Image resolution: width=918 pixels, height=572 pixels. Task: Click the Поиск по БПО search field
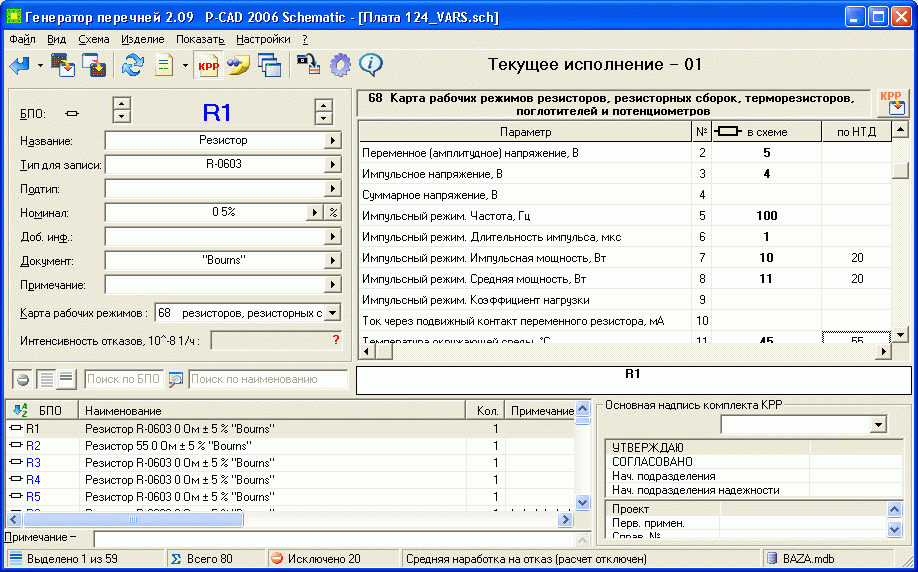124,379
